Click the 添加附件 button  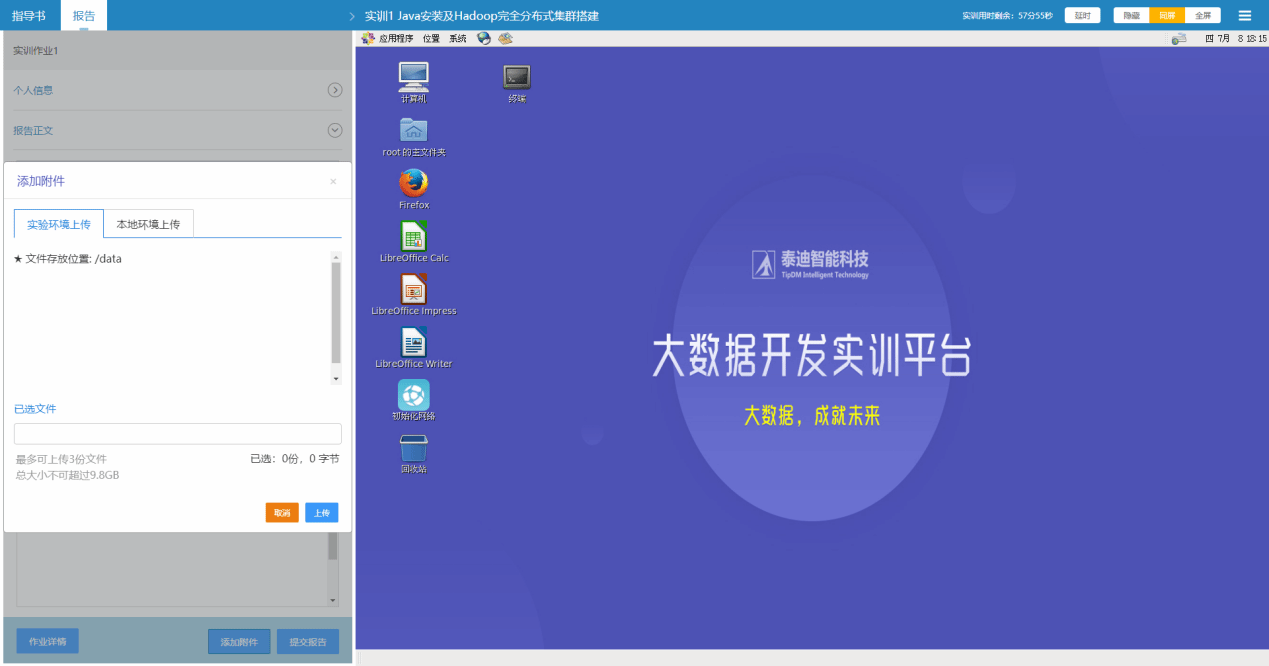point(239,641)
